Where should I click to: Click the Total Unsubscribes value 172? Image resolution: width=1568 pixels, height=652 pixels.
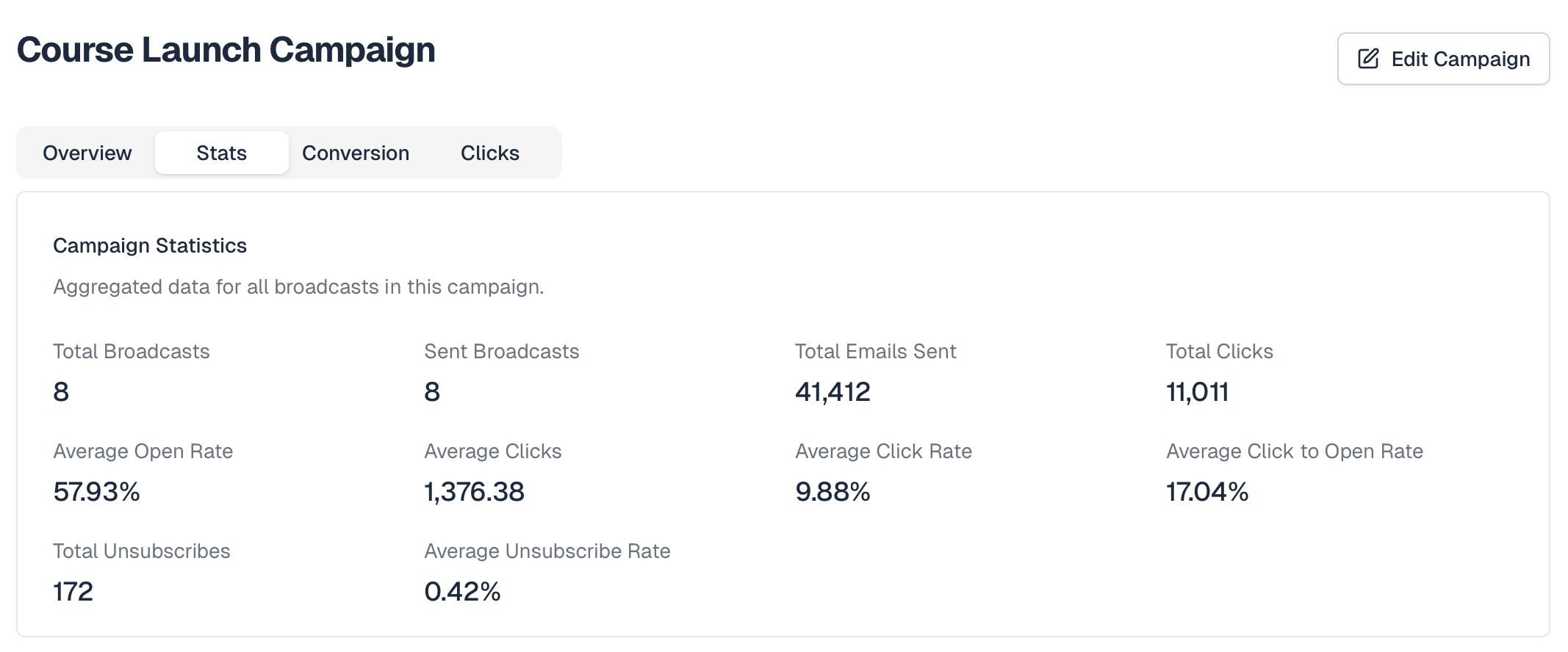[73, 591]
